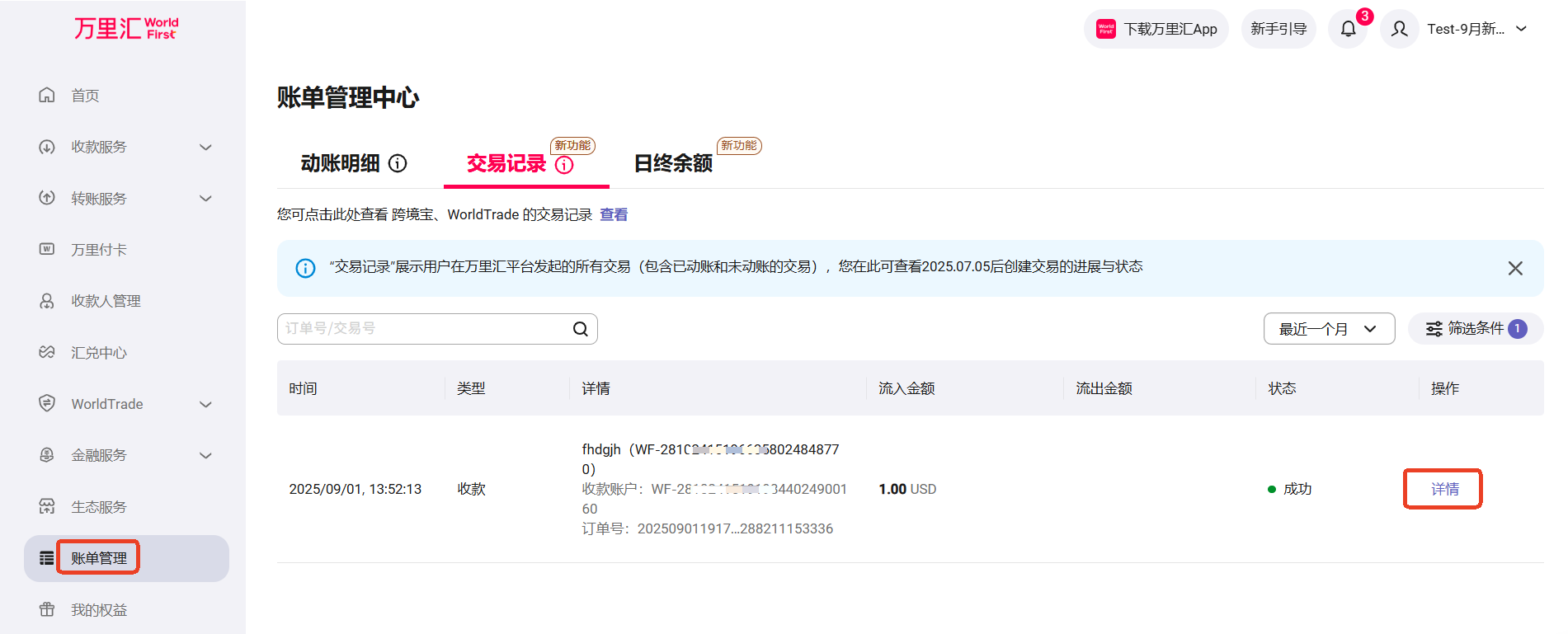This screenshot has width=1568, height=634.
Task: Click info icon beside 交易记录 tab
Action: 564,165
